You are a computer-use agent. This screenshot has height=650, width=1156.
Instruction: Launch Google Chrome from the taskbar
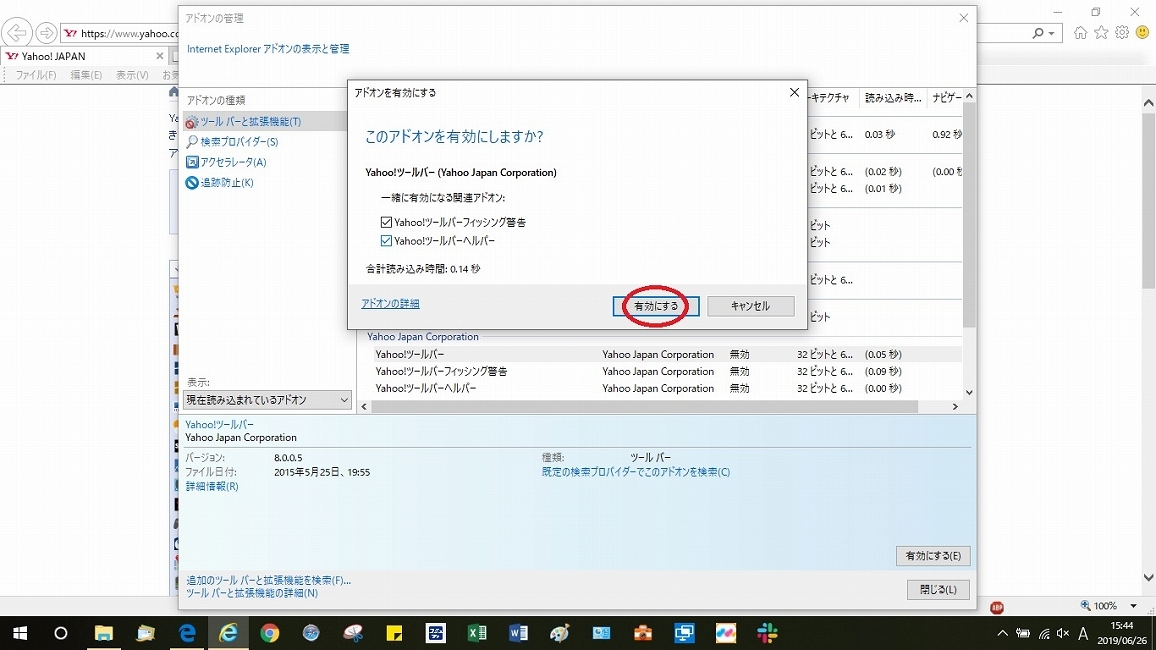270,633
